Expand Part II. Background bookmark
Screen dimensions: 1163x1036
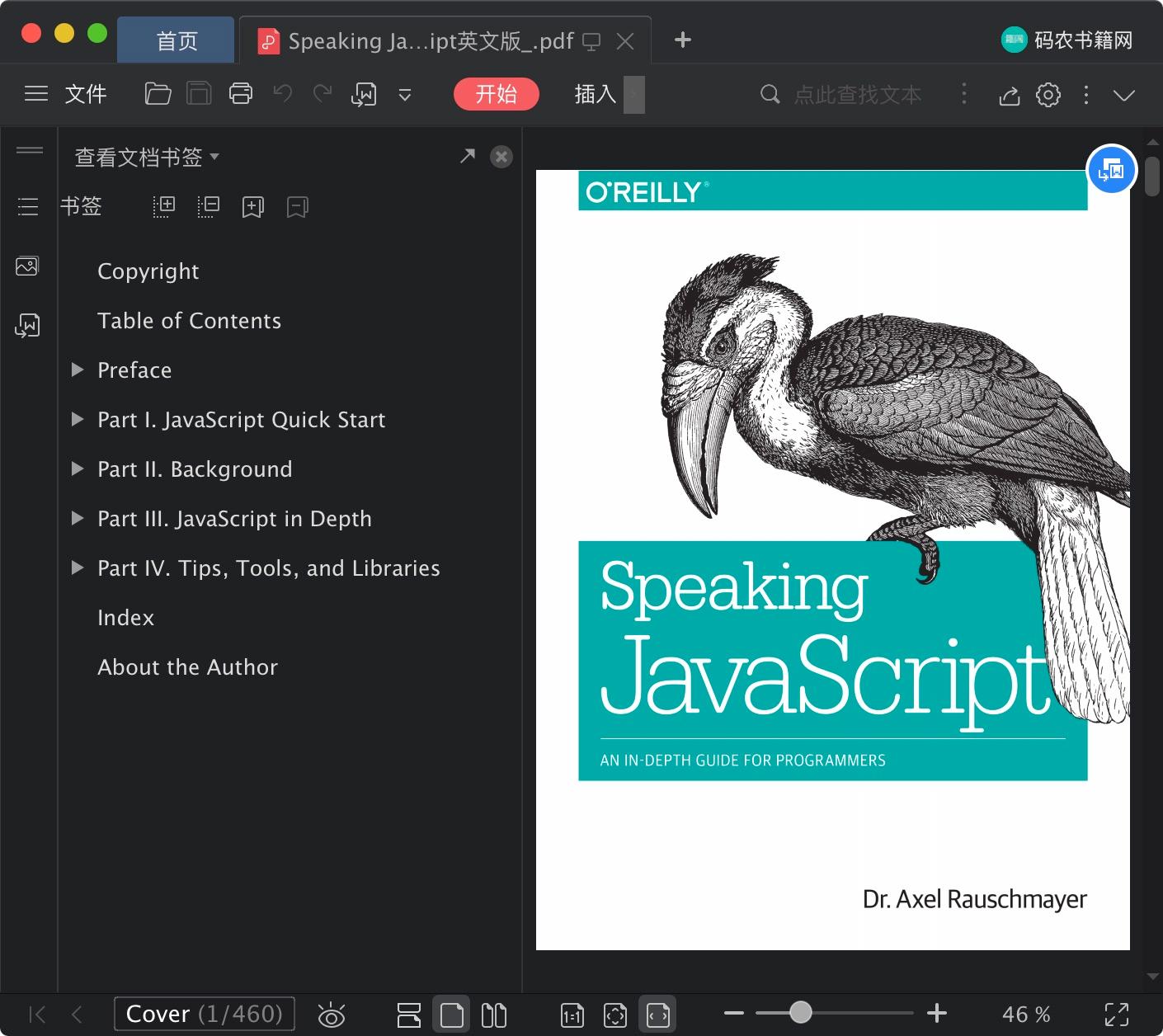[x=78, y=469]
